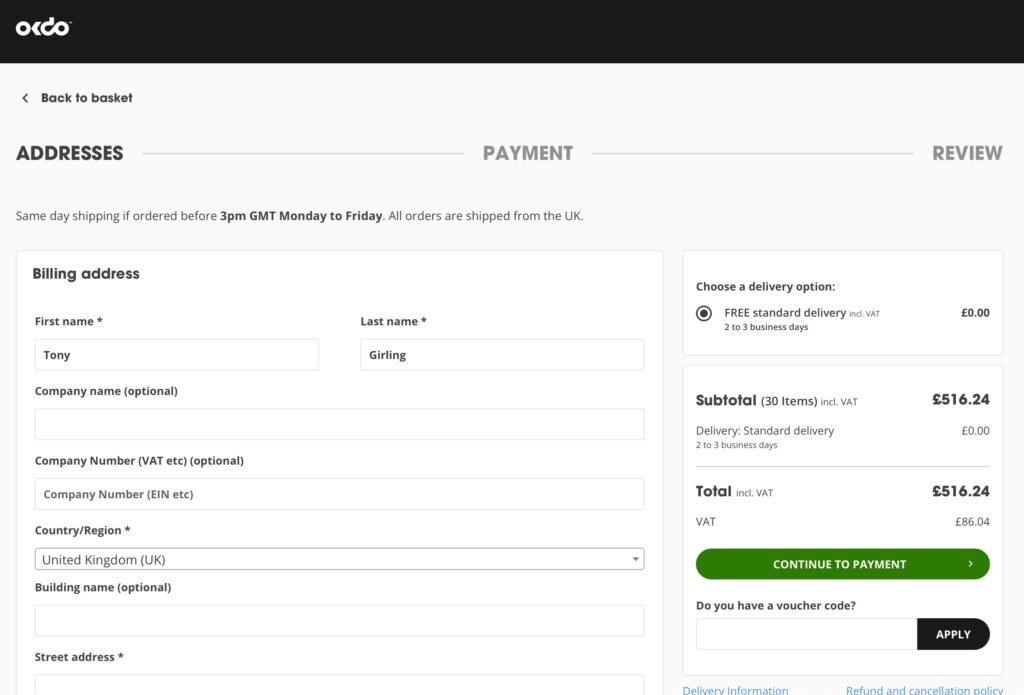Select FREE standard delivery radio option
Viewport: 1024px width, 695px height.
pos(704,313)
